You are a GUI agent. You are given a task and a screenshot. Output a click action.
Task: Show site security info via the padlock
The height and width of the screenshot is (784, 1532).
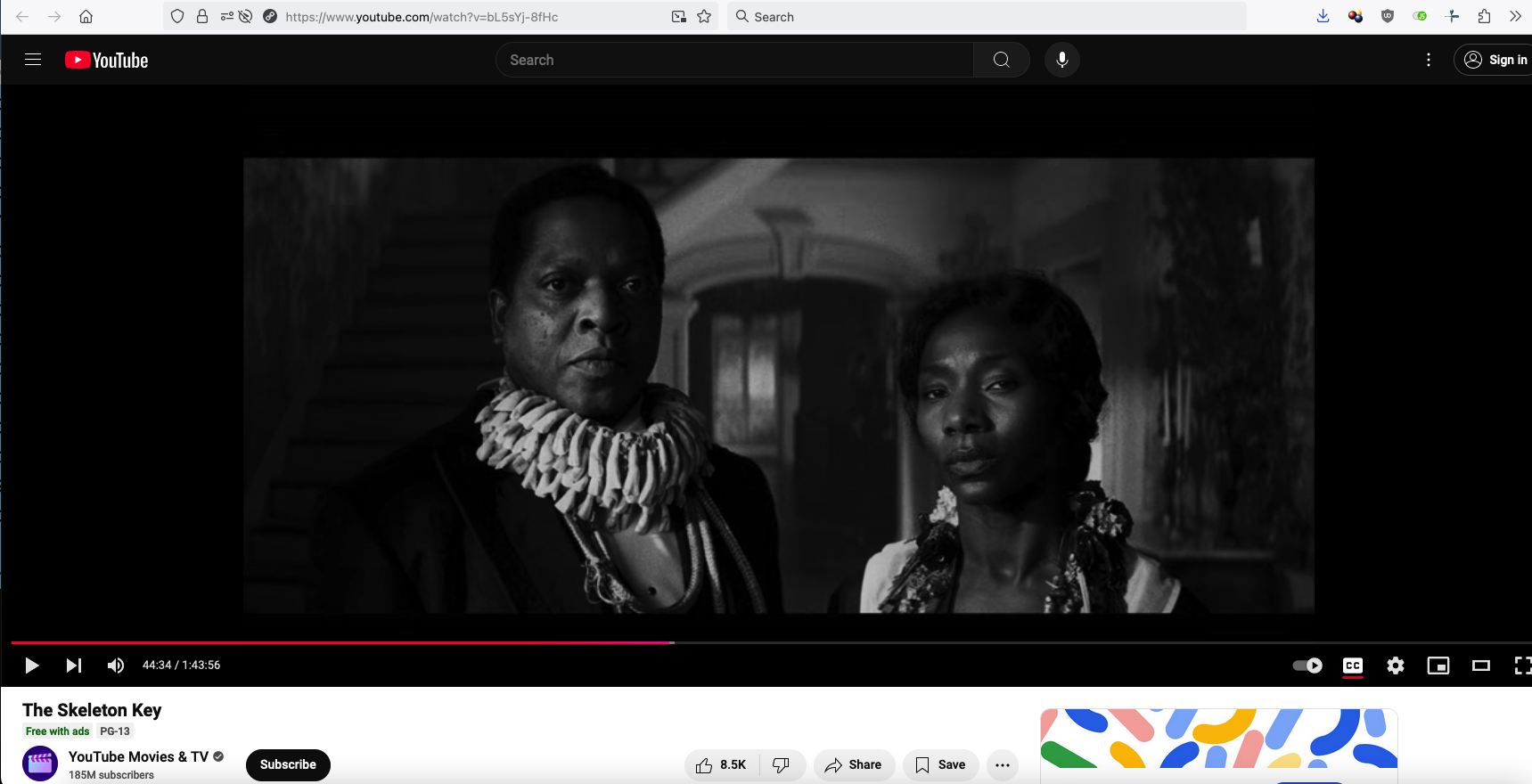click(x=202, y=17)
